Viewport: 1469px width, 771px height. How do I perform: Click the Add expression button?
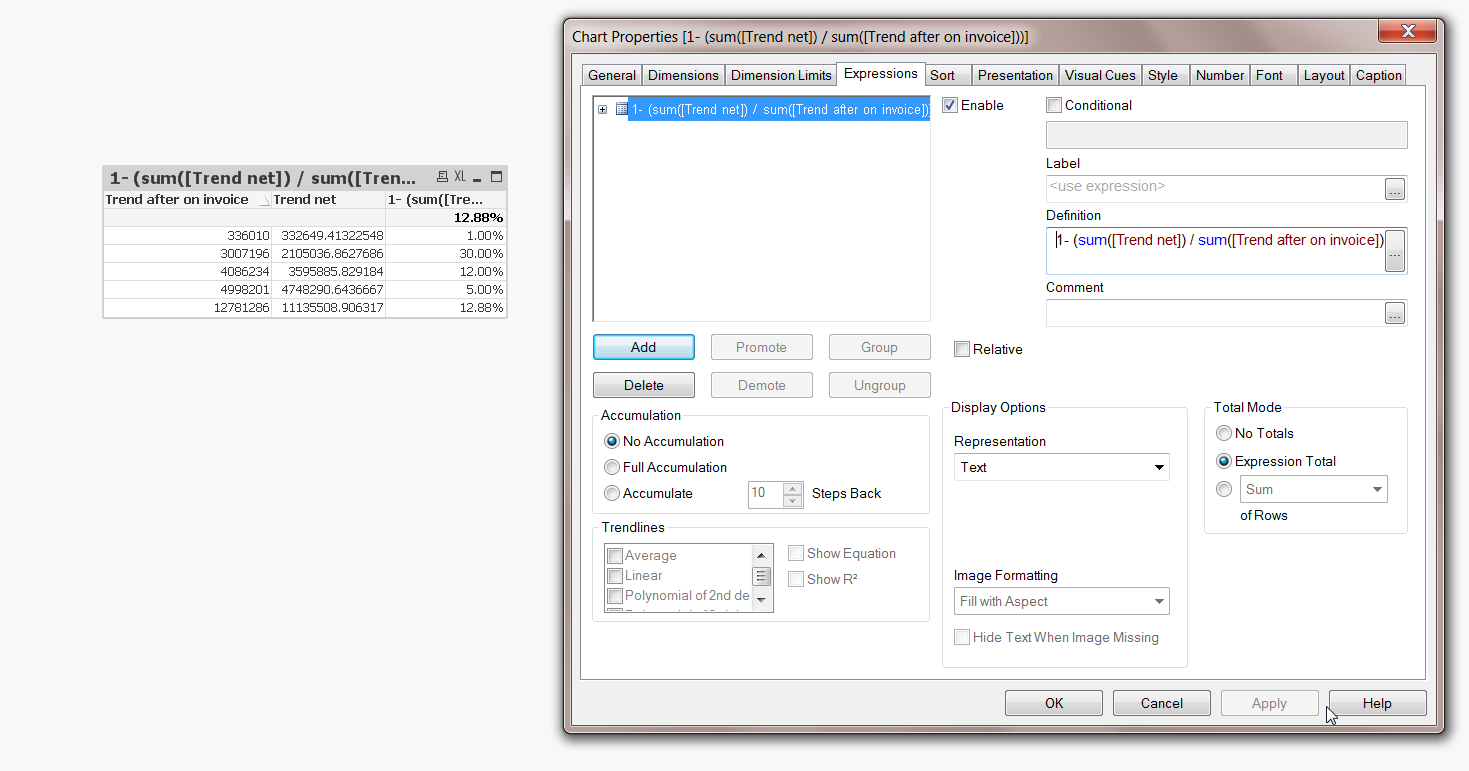tap(644, 347)
